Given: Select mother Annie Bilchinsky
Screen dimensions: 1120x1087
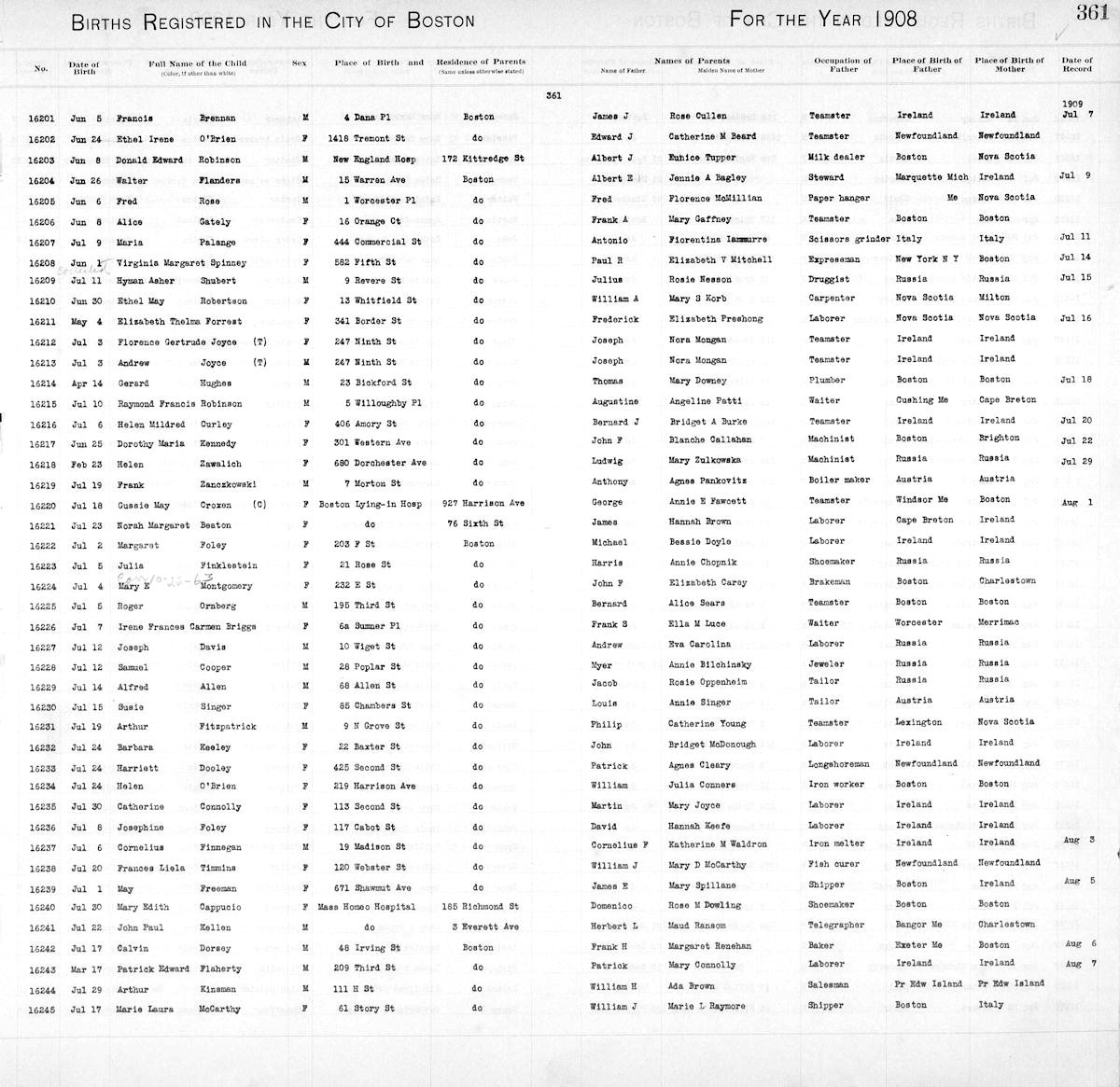Looking at the screenshot, I should point(709,665).
